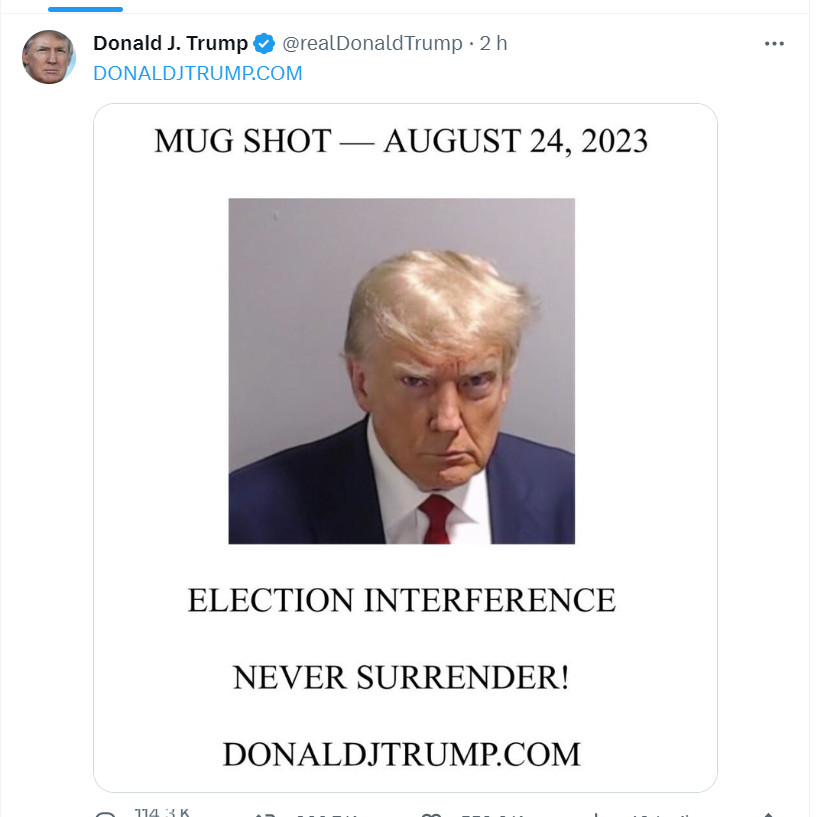Click the NEVER SURRENDER! text in image
The image size is (817, 817).
point(401,677)
